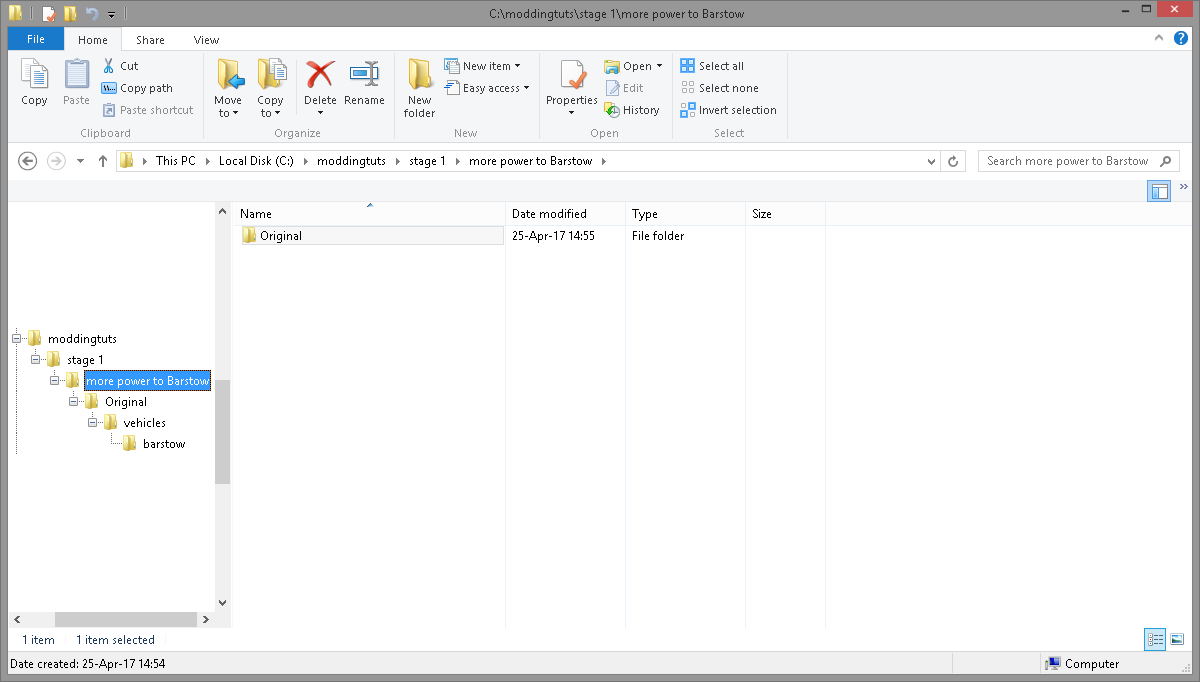Open the Customize Quick Access Toolbar dropdown
1200x682 pixels.
click(111, 15)
